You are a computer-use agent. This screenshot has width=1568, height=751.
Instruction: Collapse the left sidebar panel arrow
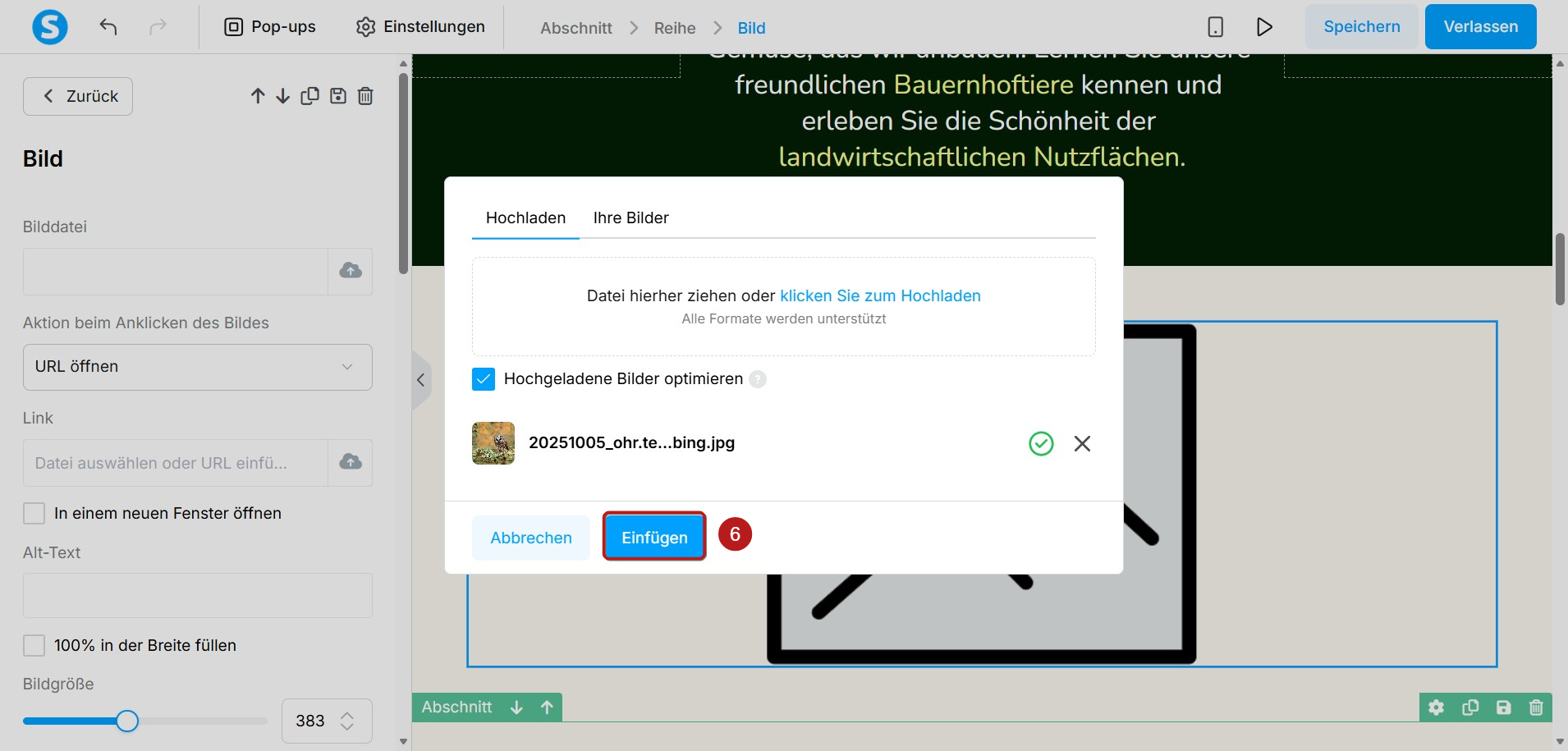[421, 380]
